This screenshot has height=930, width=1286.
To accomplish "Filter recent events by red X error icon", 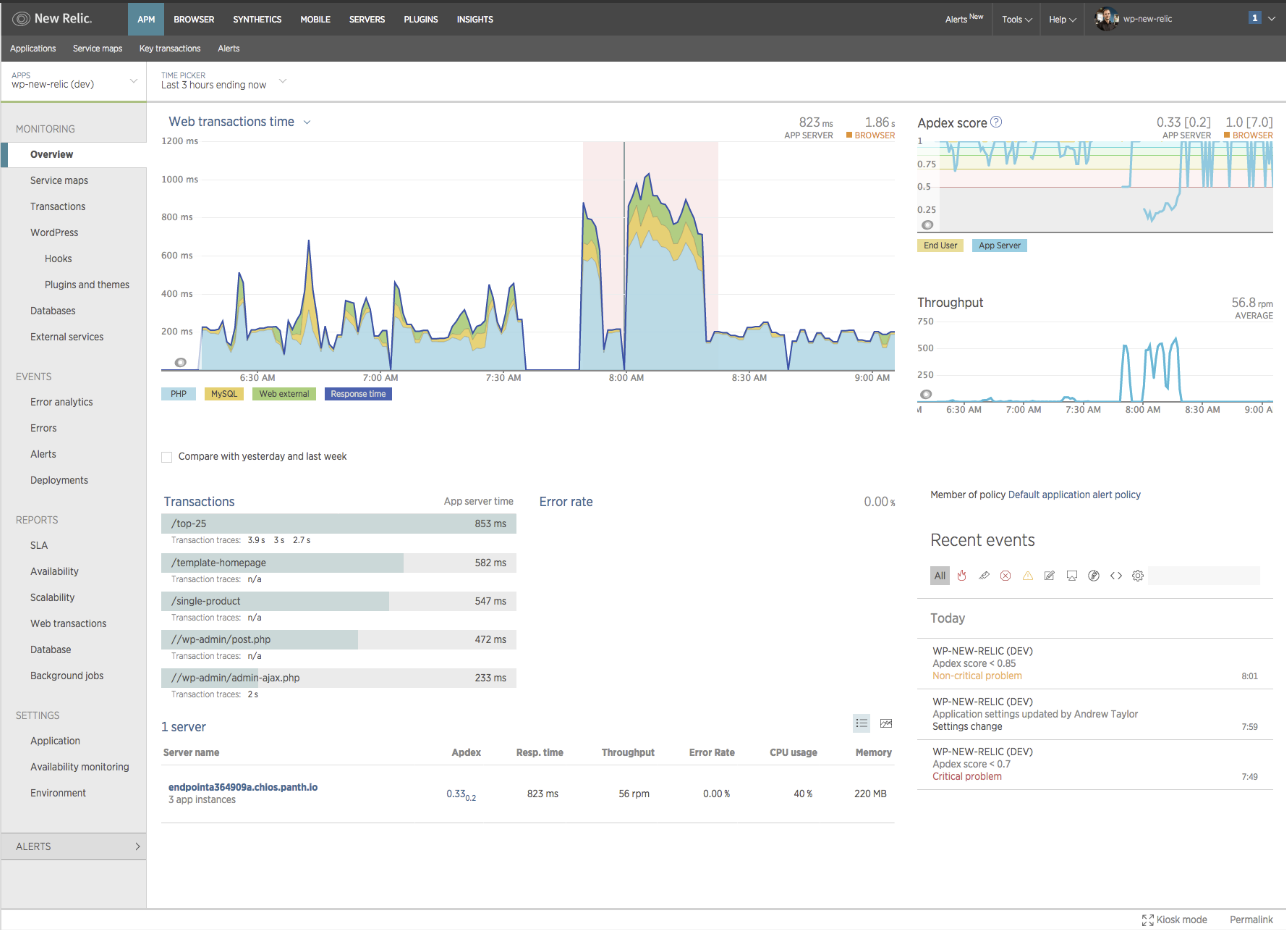I will click(x=1006, y=576).
